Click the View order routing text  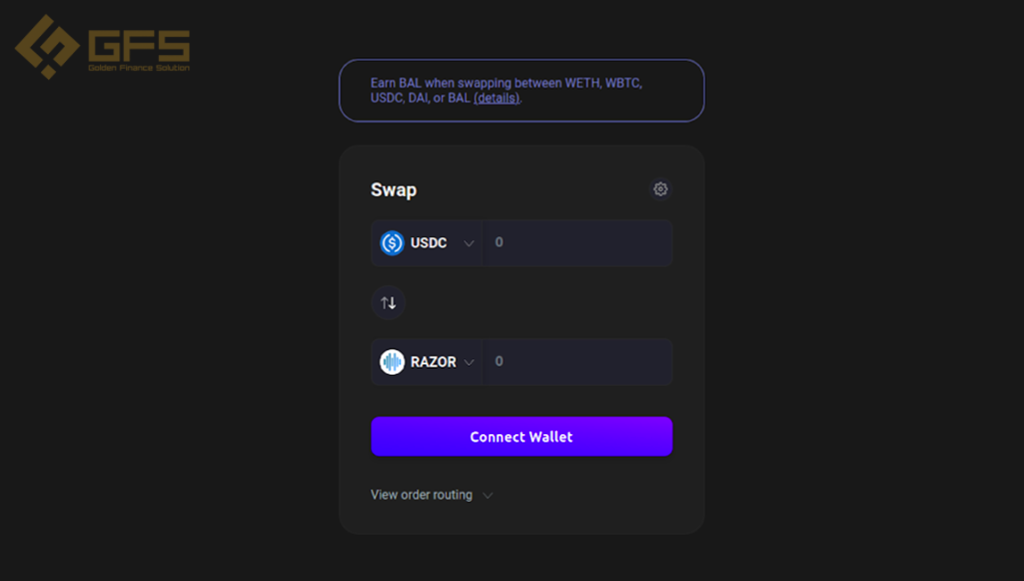pyautogui.click(x=422, y=495)
